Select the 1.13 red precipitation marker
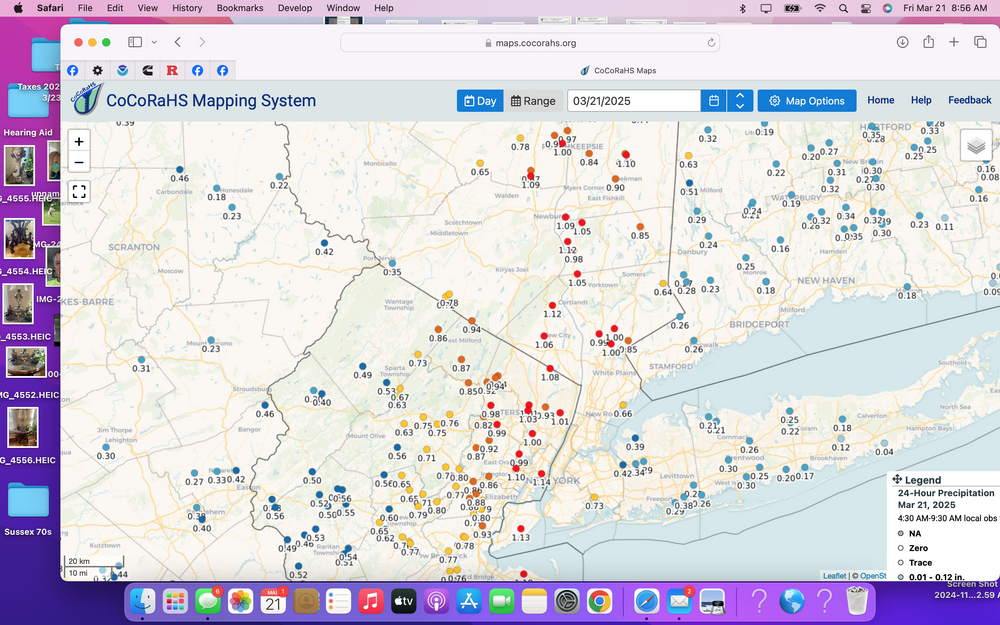1000x625 pixels. coord(520,529)
